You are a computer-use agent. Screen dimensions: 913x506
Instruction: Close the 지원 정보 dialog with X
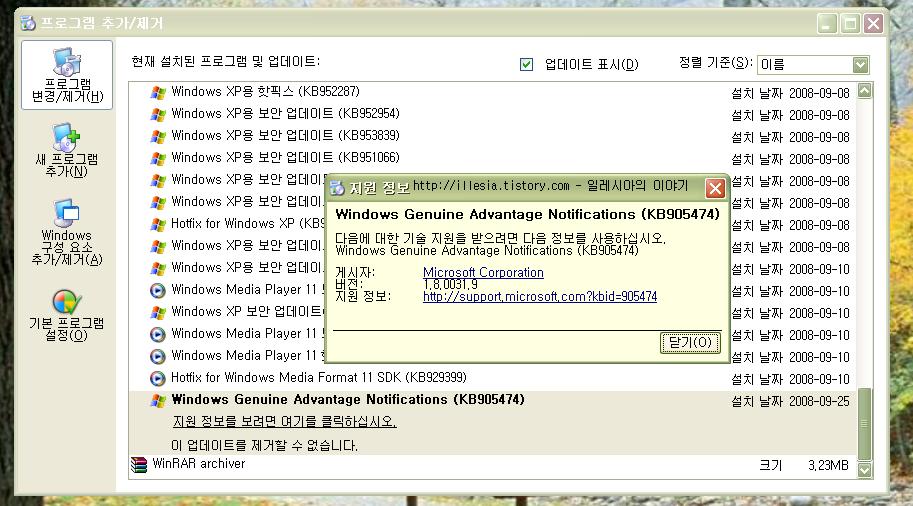tap(715, 188)
